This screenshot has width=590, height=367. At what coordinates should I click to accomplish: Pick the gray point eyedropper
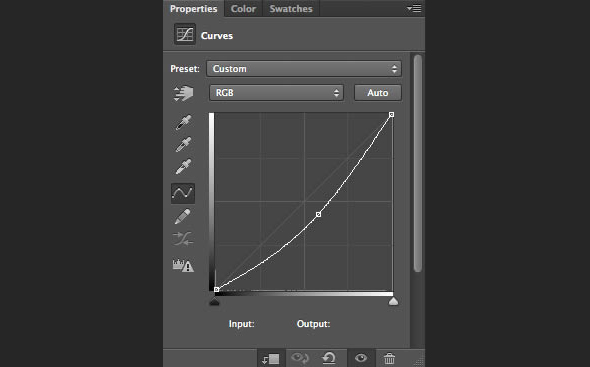(x=183, y=145)
